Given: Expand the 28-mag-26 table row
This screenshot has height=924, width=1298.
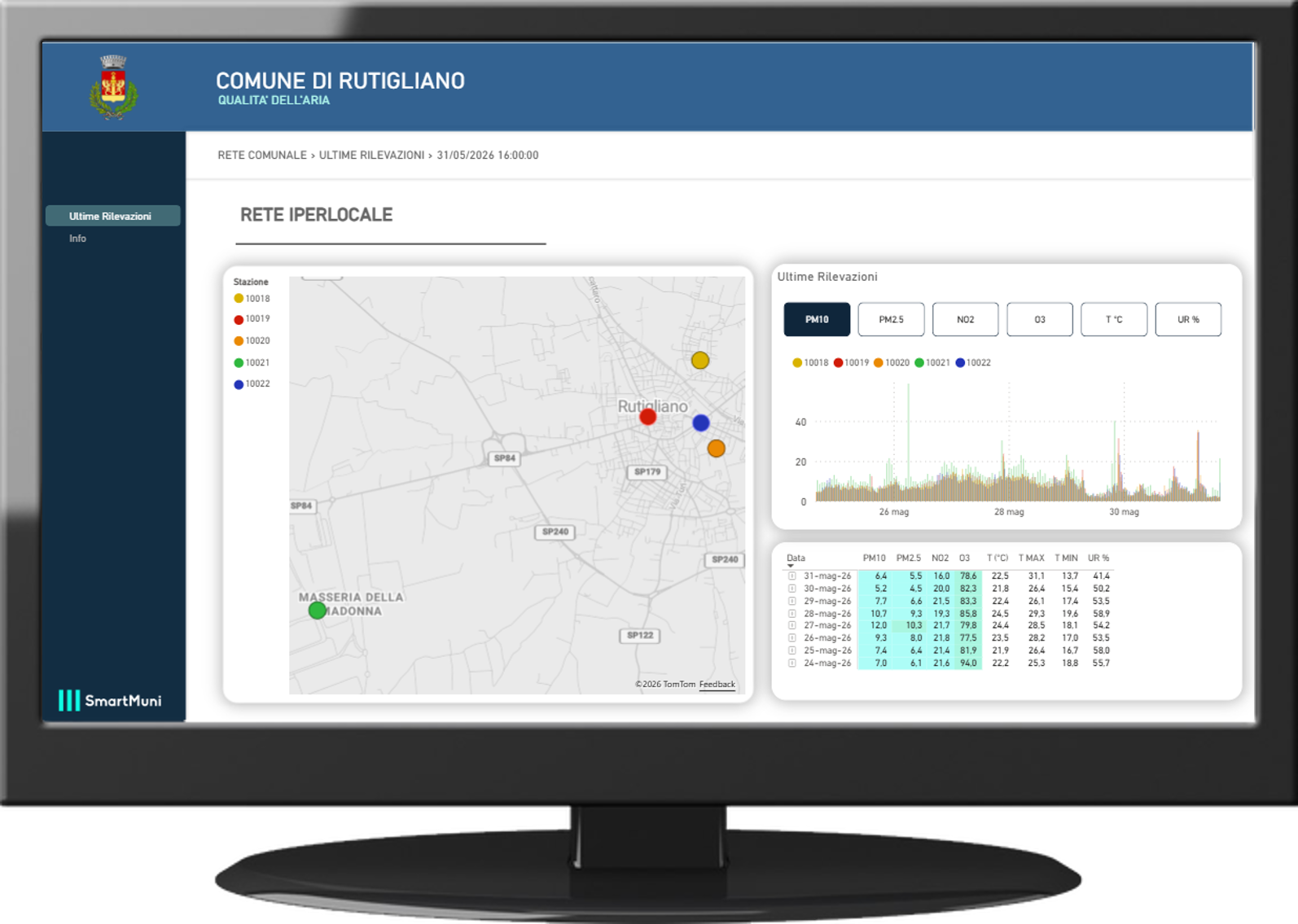Looking at the screenshot, I should tap(792, 614).
